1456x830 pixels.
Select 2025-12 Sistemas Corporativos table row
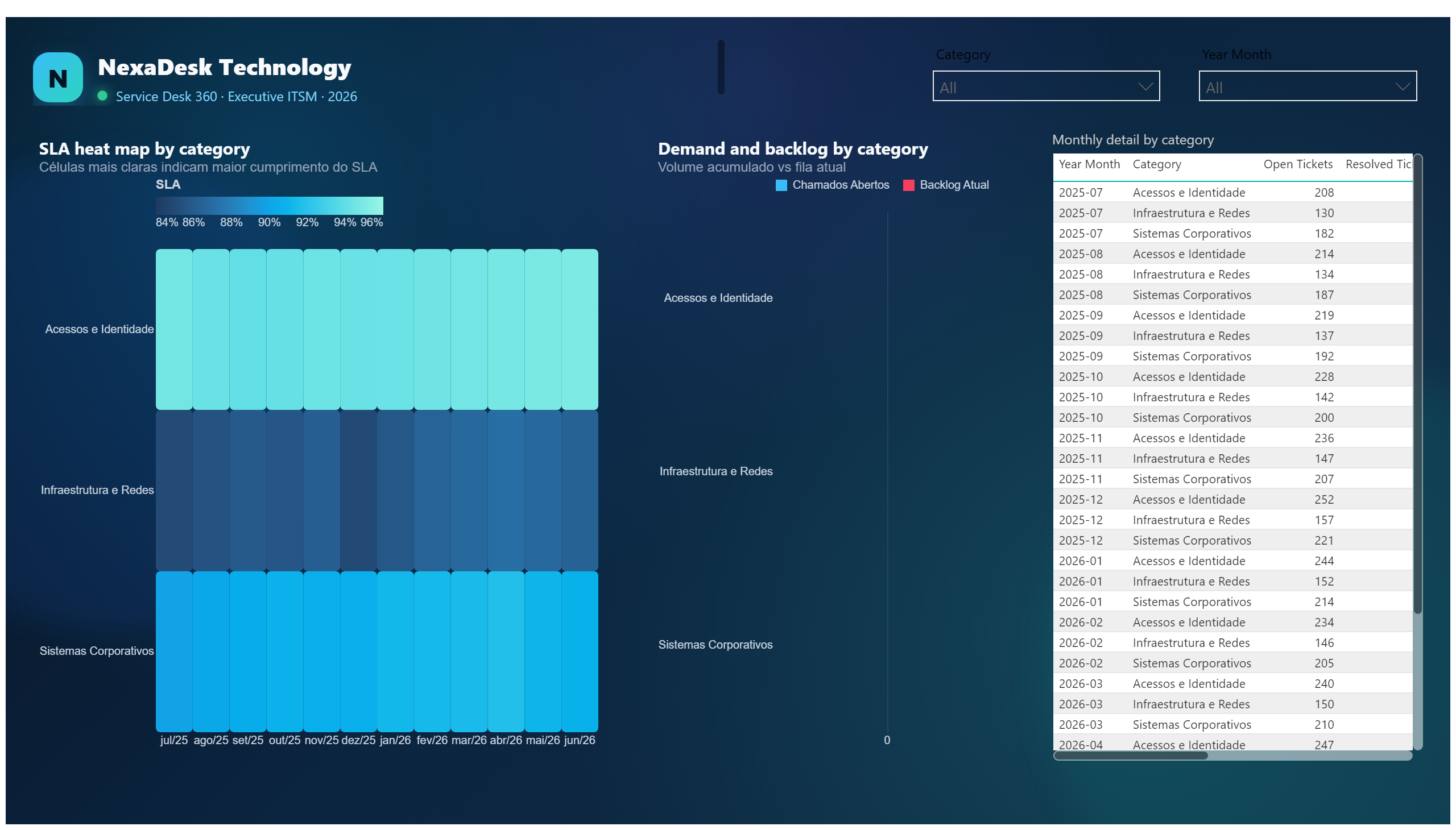click(x=1232, y=541)
